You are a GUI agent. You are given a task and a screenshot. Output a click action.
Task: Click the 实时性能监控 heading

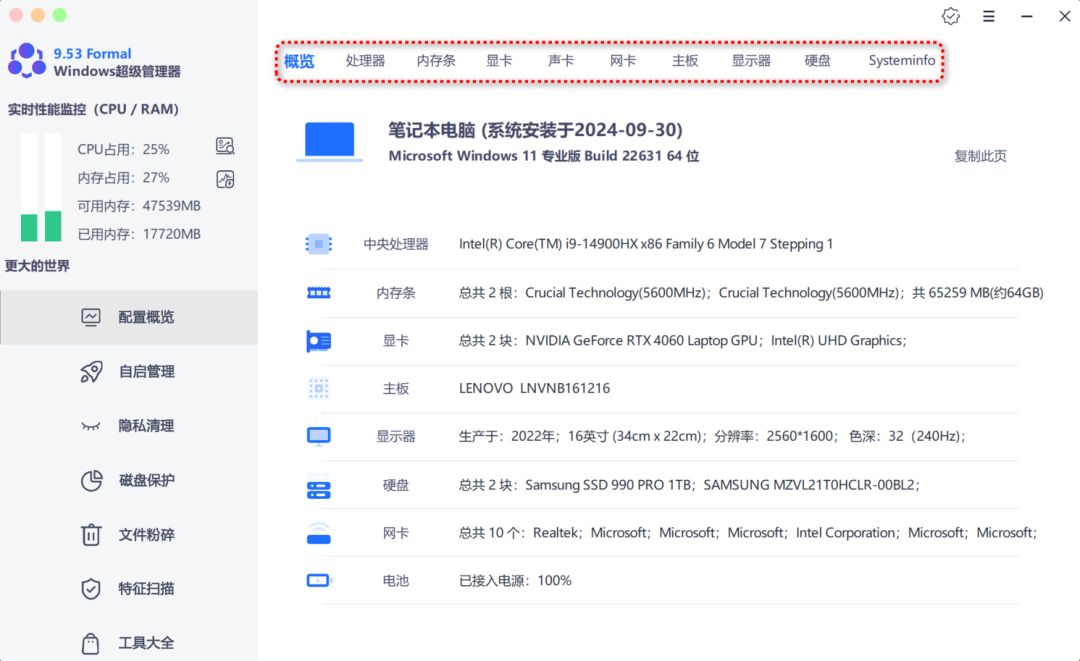[x=93, y=109]
